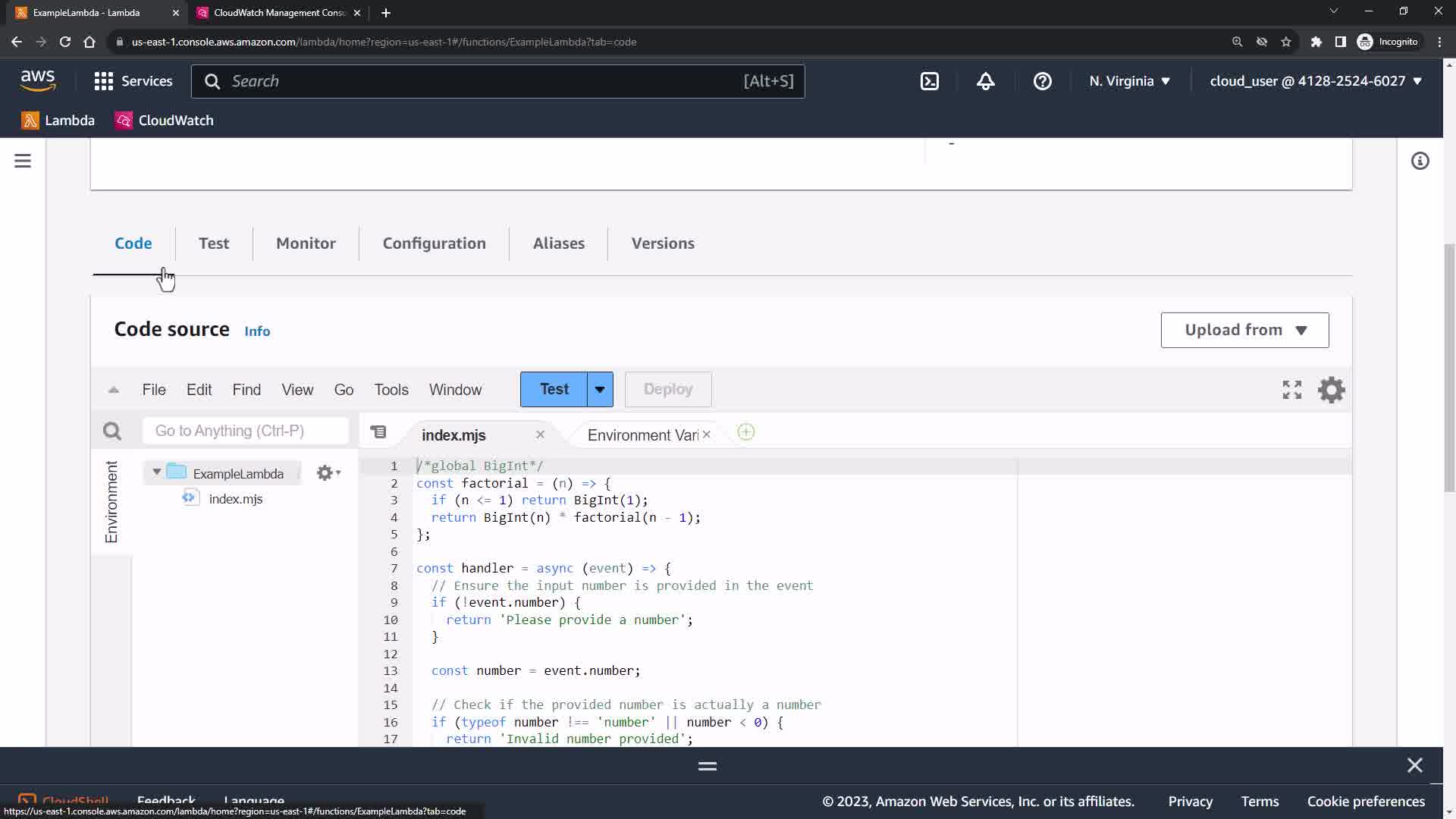
Task: Open the Code source Info link
Action: point(257,331)
